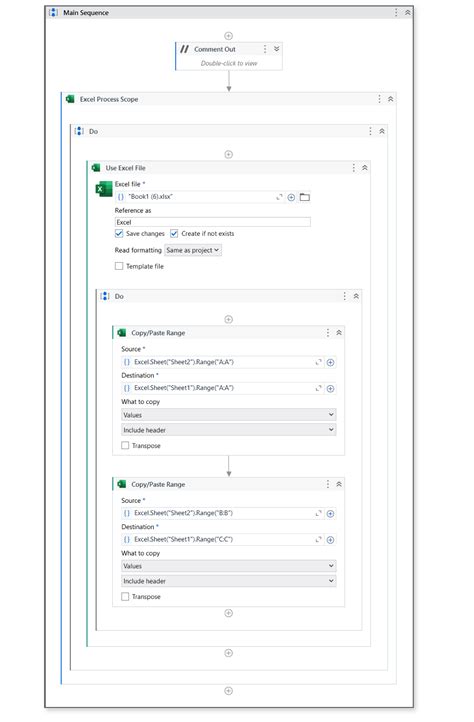Click plus icon on second Destination field
Viewport: 474px width, 722px height.
[x=330, y=540]
